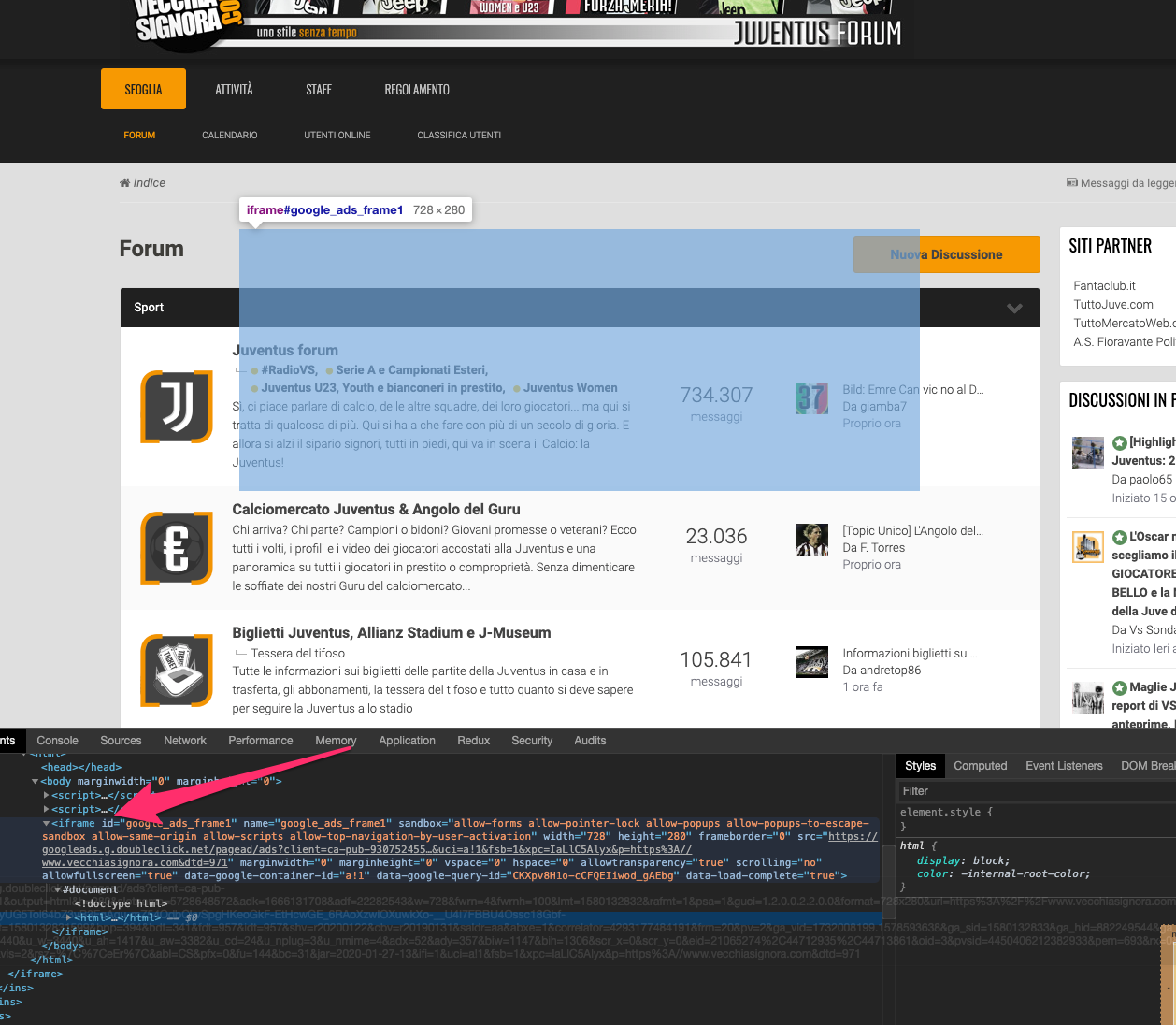Click giamba7's avatar with number 37
The width and height of the screenshot is (1176, 1025).
[x=812, y=398]
